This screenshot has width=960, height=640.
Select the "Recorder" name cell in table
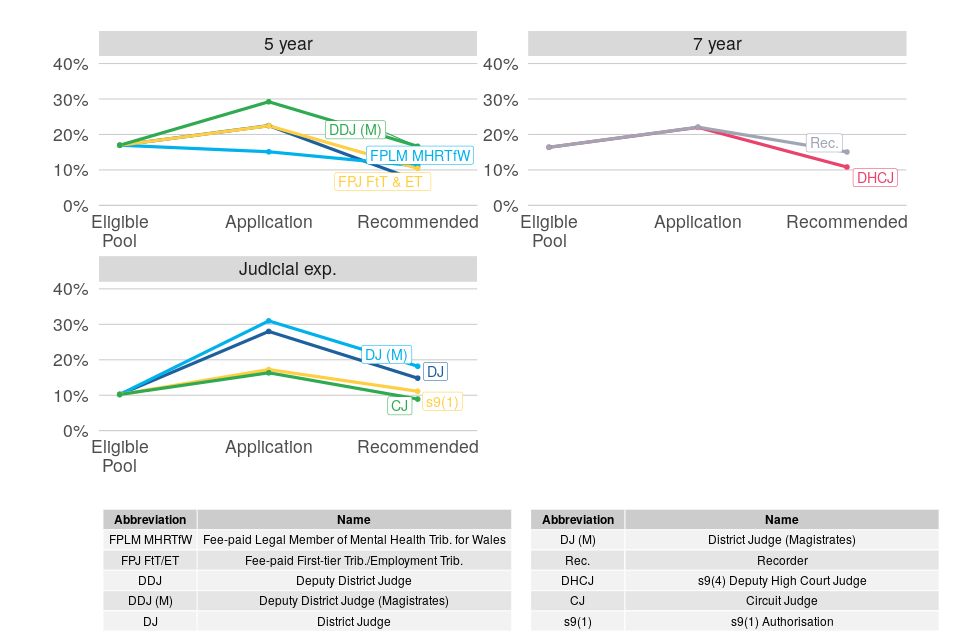point(781,561)
